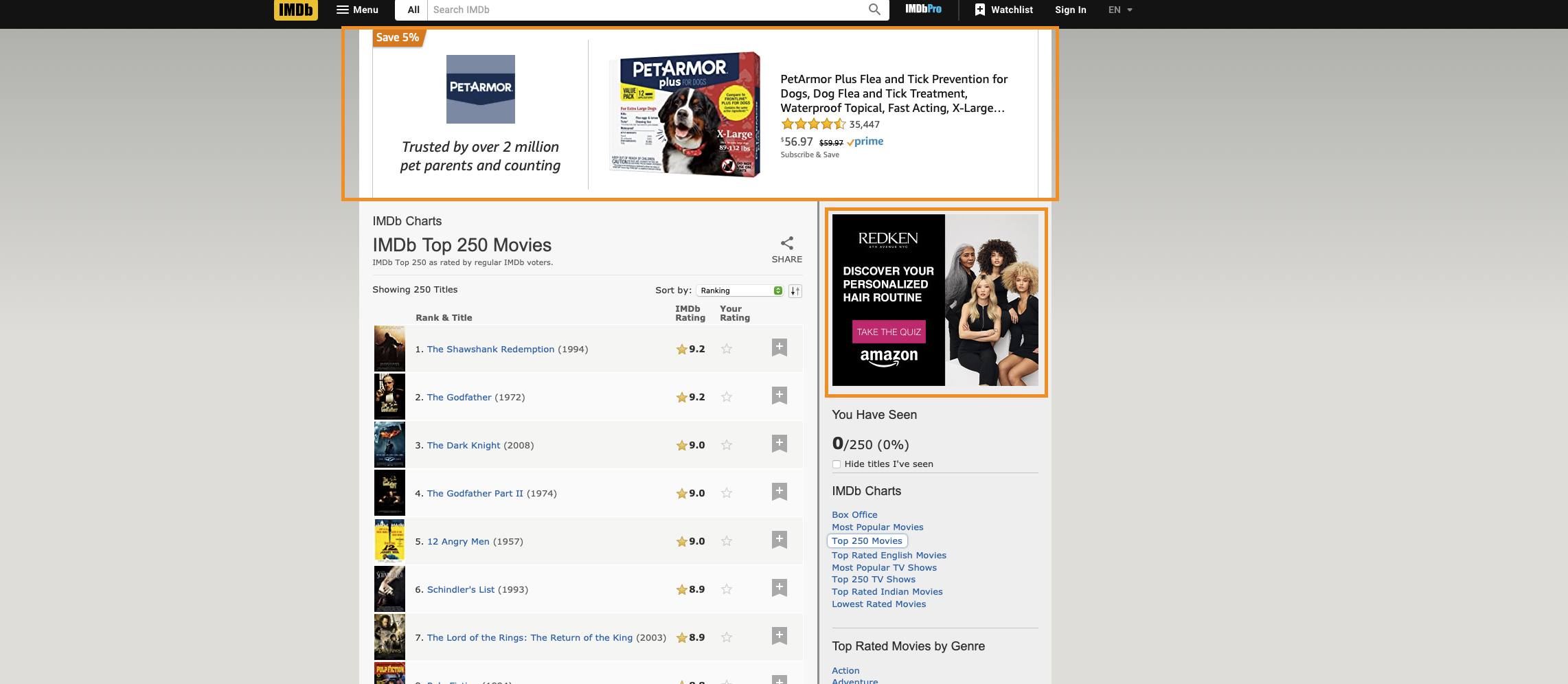Click the search magnifier icon
1568x684 pixels.
[x=874, y=10]
